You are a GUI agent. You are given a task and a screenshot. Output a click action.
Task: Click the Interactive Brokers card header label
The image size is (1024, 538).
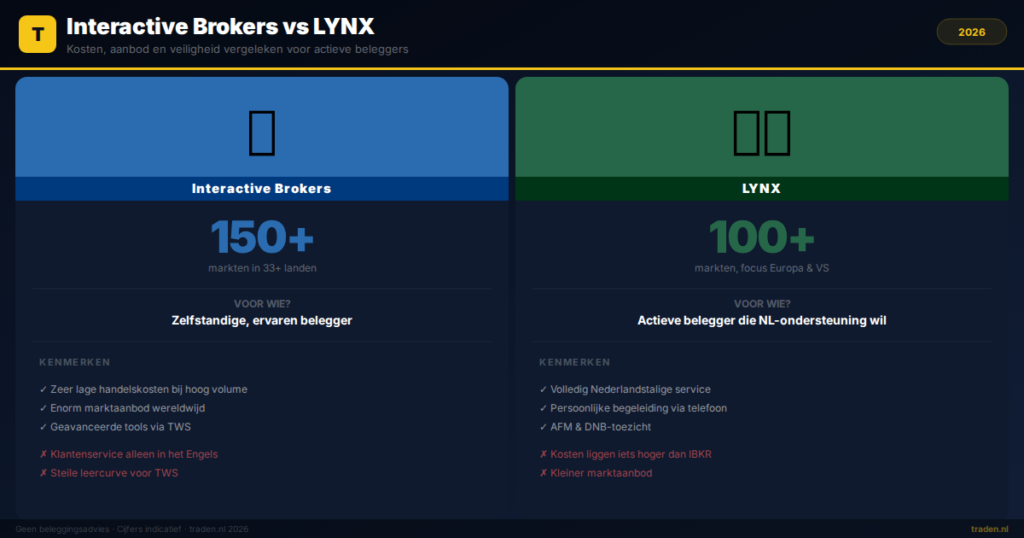(261, 189)
